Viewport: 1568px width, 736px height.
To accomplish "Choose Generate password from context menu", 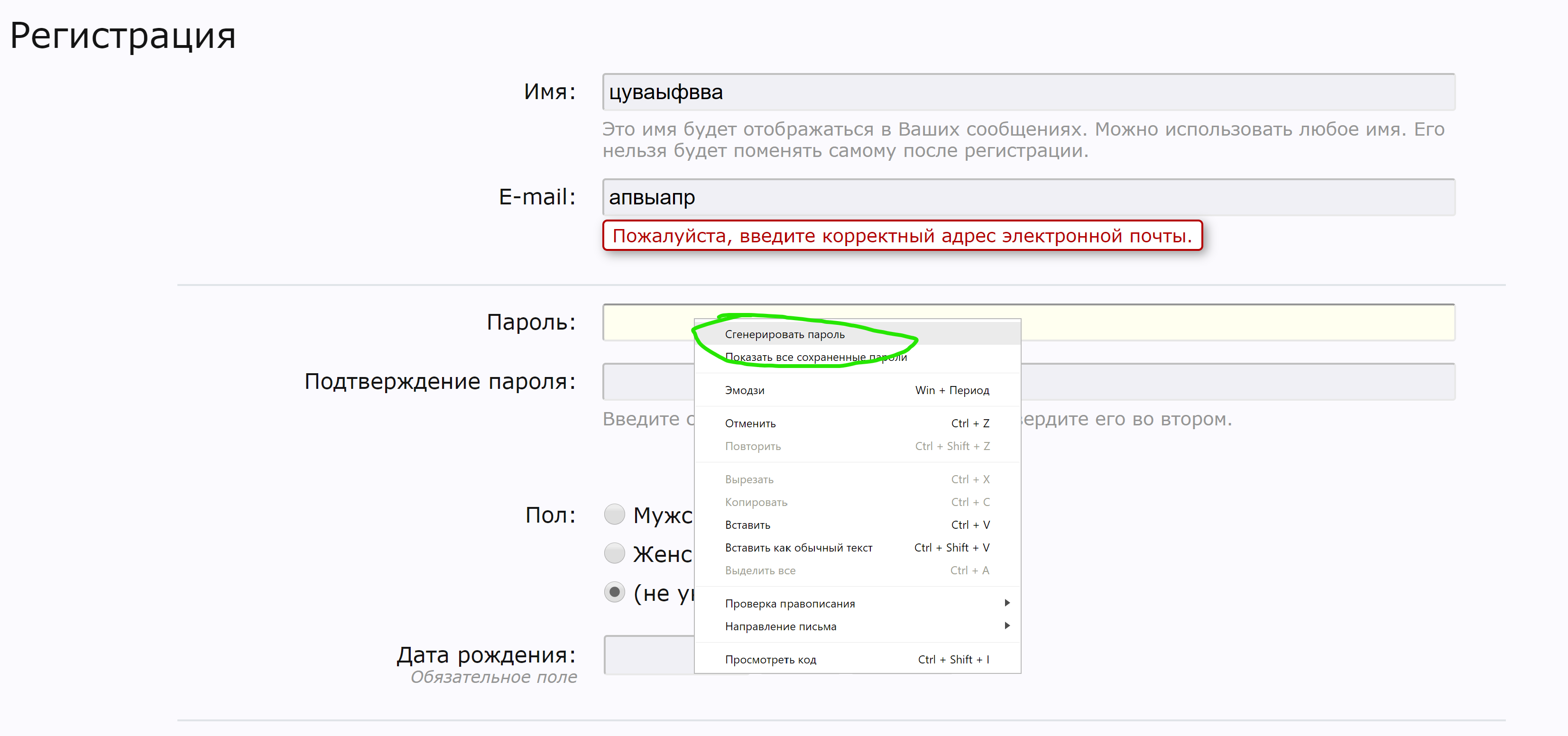I will 784,334.
